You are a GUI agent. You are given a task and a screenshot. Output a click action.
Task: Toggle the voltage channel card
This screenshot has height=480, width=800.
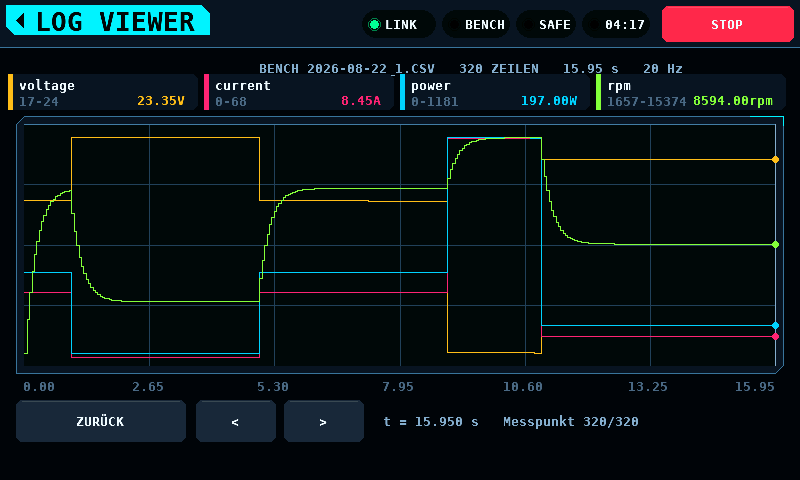(x=103, y=92)
